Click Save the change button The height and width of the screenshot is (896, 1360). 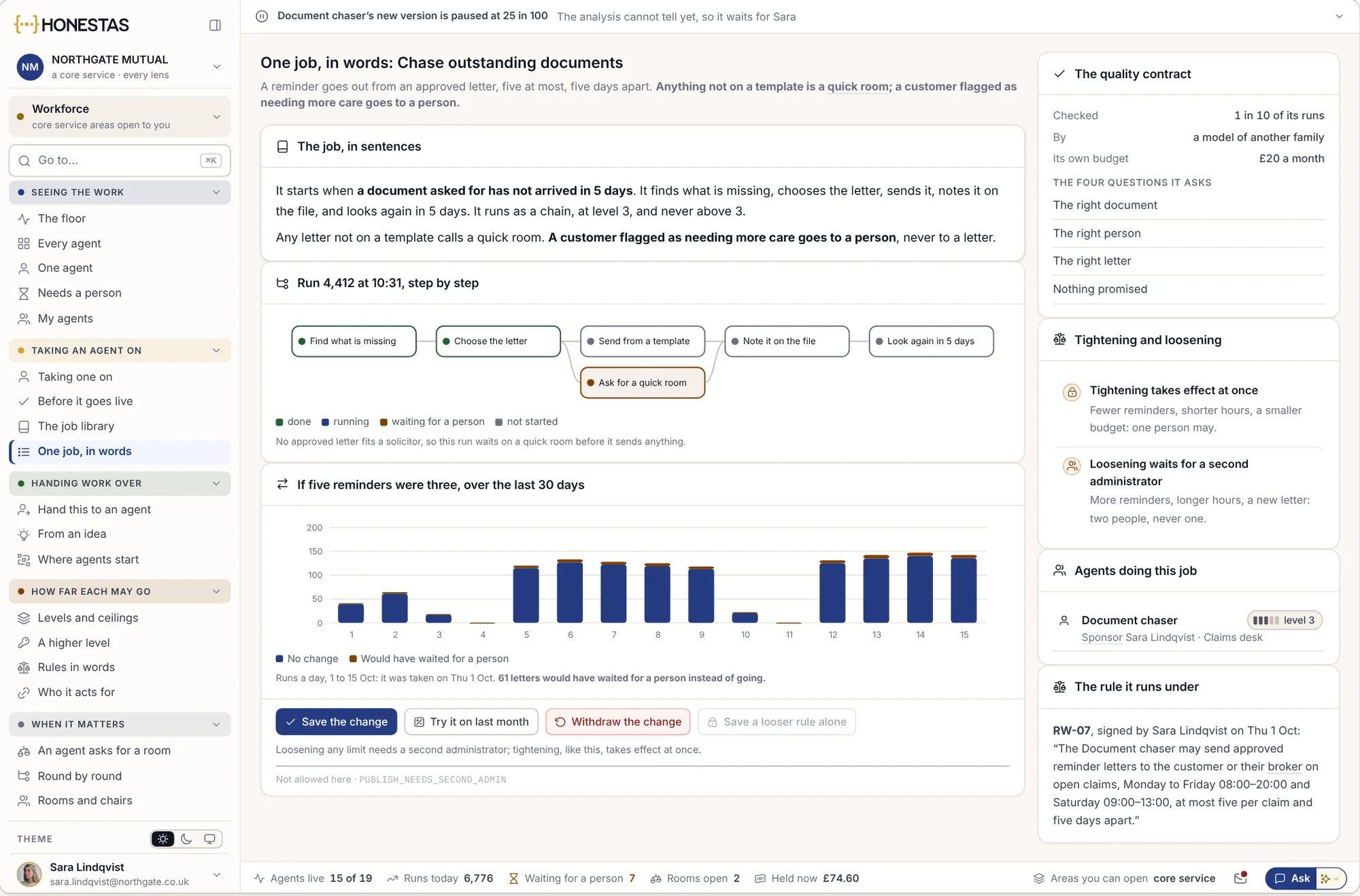coord(337,722)
